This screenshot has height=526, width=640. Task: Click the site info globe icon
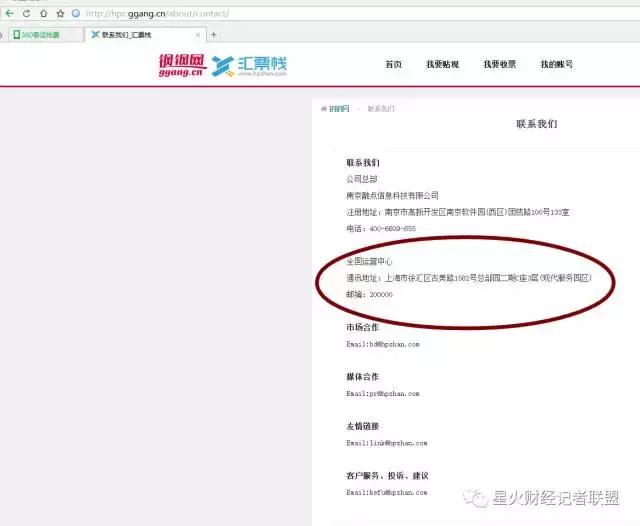pos(76,13)
